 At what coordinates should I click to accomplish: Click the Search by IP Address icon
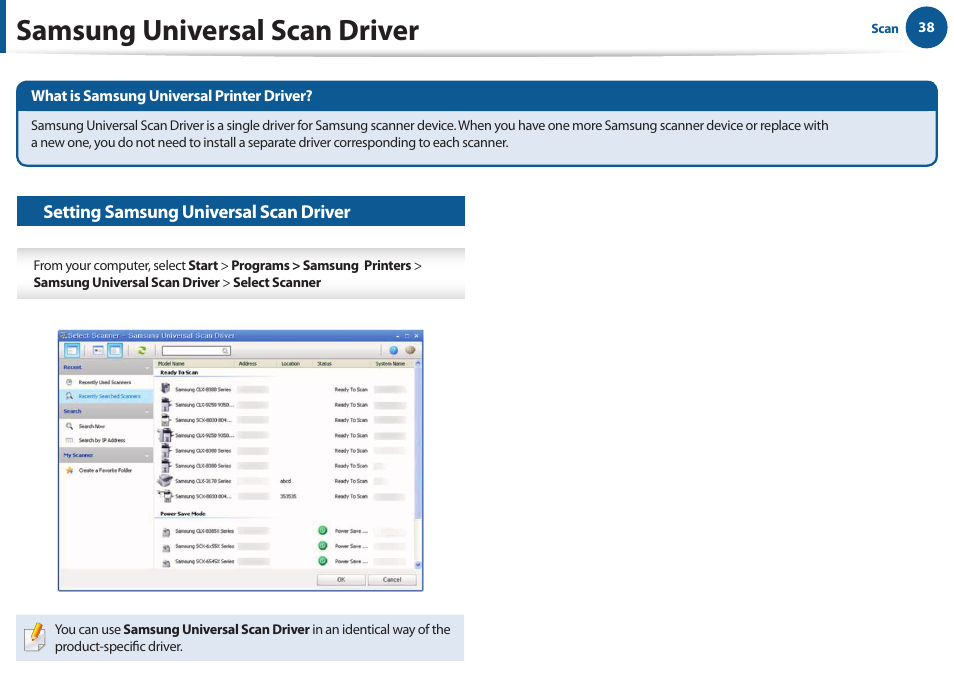click(69, 440)
